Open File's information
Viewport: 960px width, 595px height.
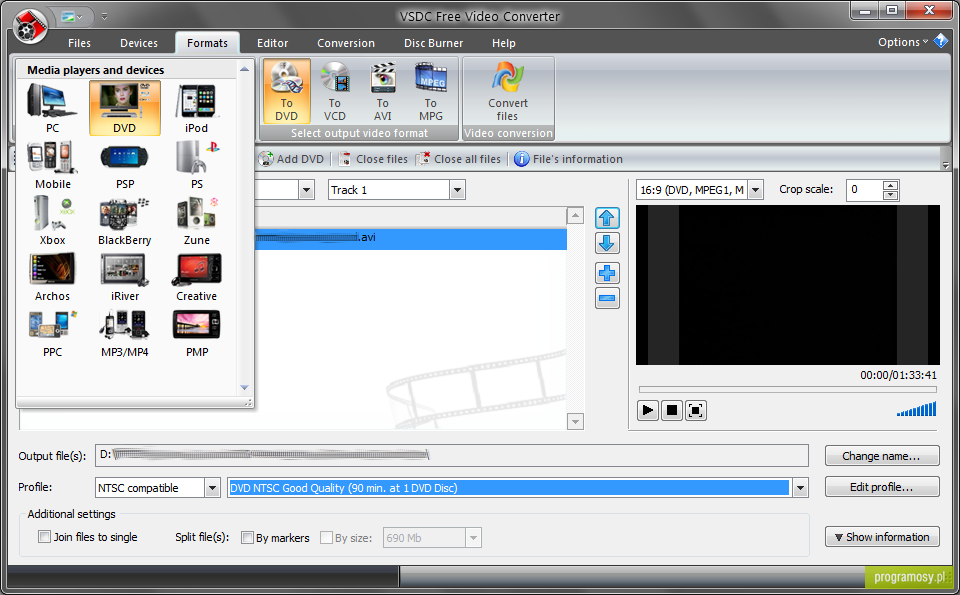pos(568,159)
